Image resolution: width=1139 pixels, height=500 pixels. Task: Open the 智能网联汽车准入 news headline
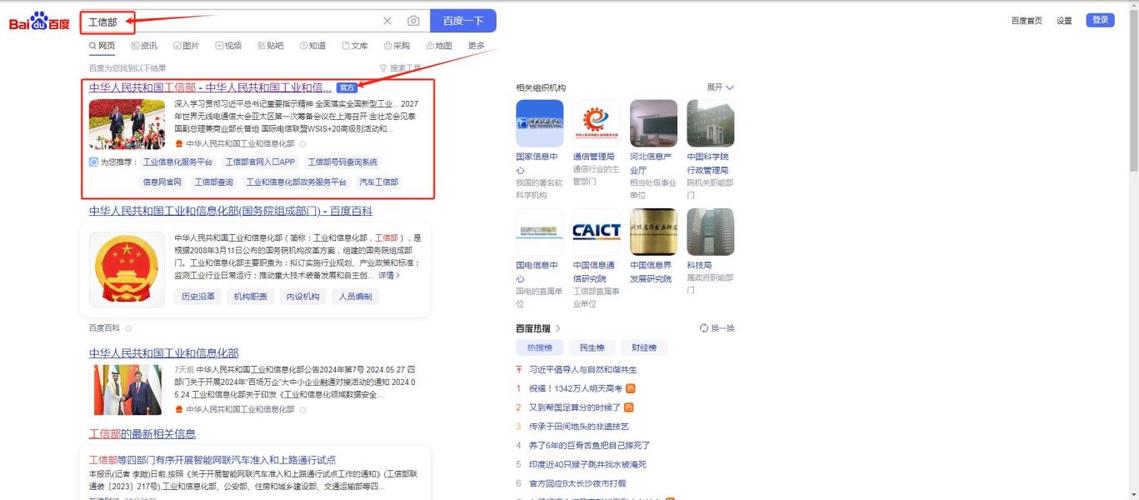(x=212, y=460)
